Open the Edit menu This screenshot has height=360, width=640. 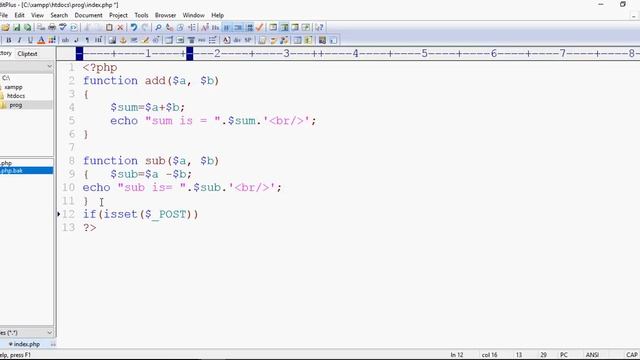pos(19,15)
